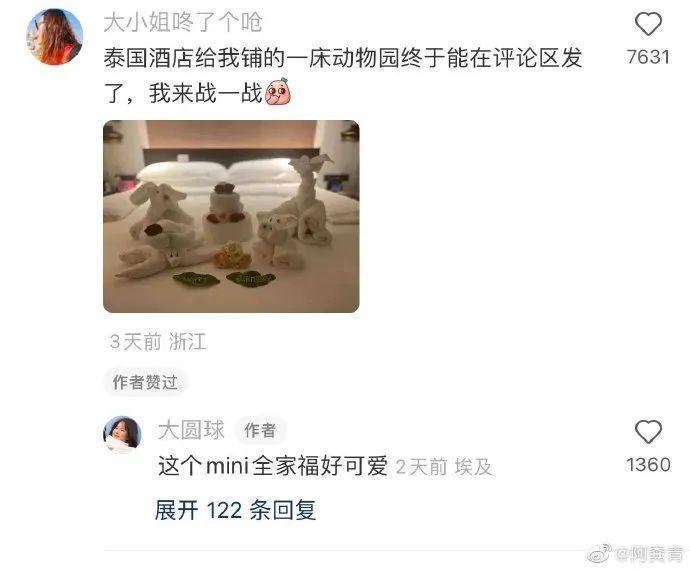690x570 pixels.
Task: Click the Weibo logo watermark
Action: pyautogui.click(x=599, y=553)
